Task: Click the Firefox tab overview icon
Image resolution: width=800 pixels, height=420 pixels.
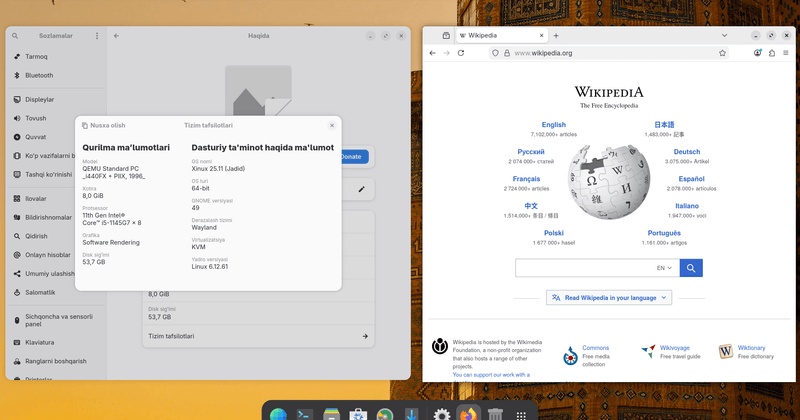Action: (x=446, y=36)
